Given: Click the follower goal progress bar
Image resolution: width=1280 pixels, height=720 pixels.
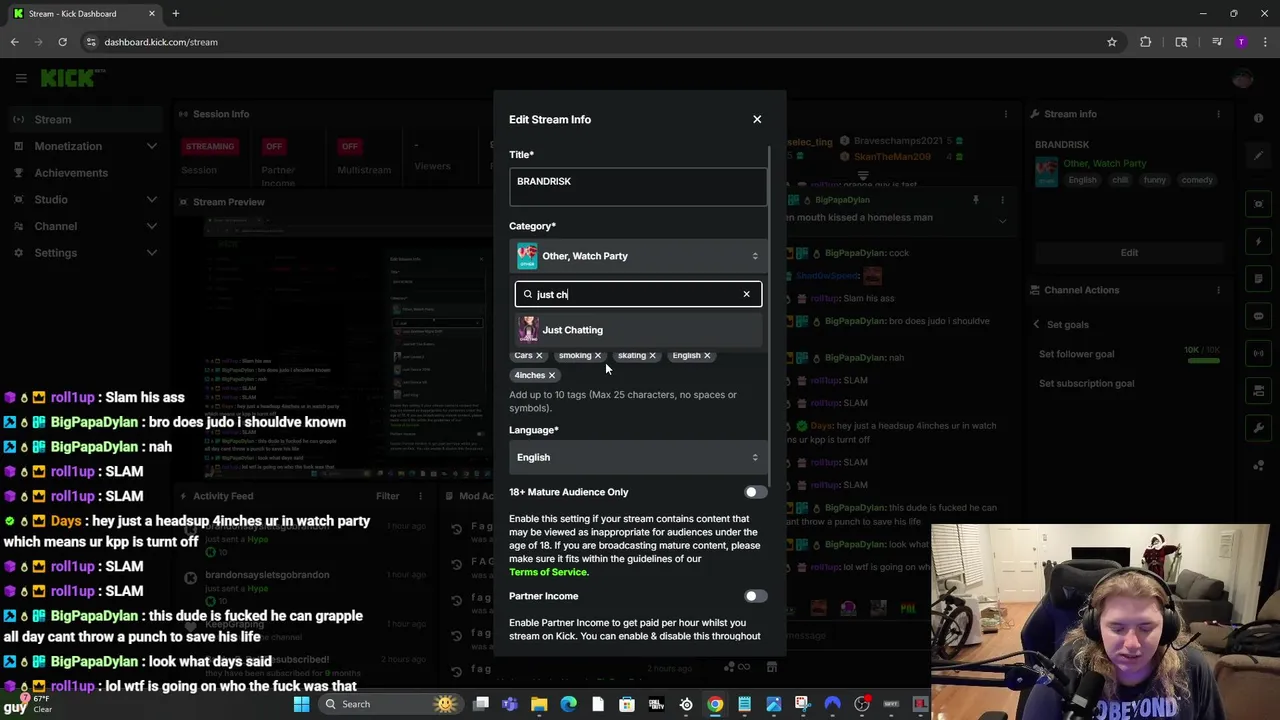Looking at the screenshot, I should (x=1204, y=360).
